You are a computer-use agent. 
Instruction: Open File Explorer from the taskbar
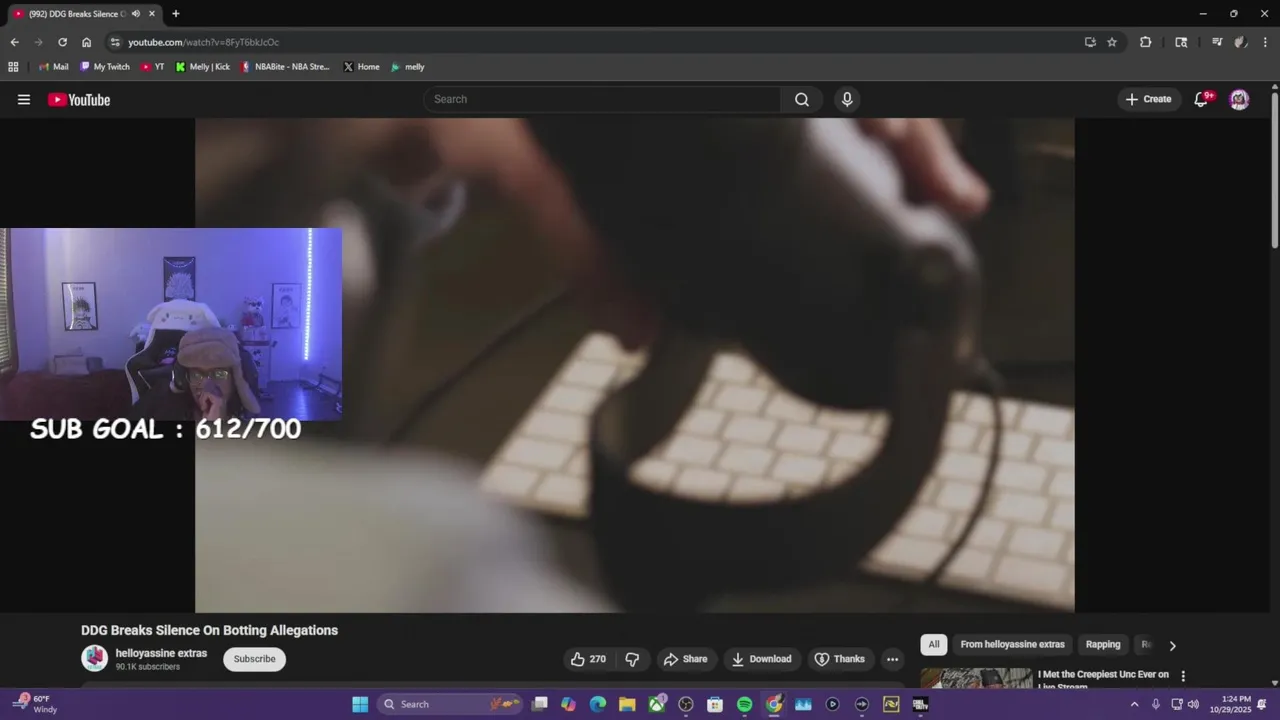point(627,704)
